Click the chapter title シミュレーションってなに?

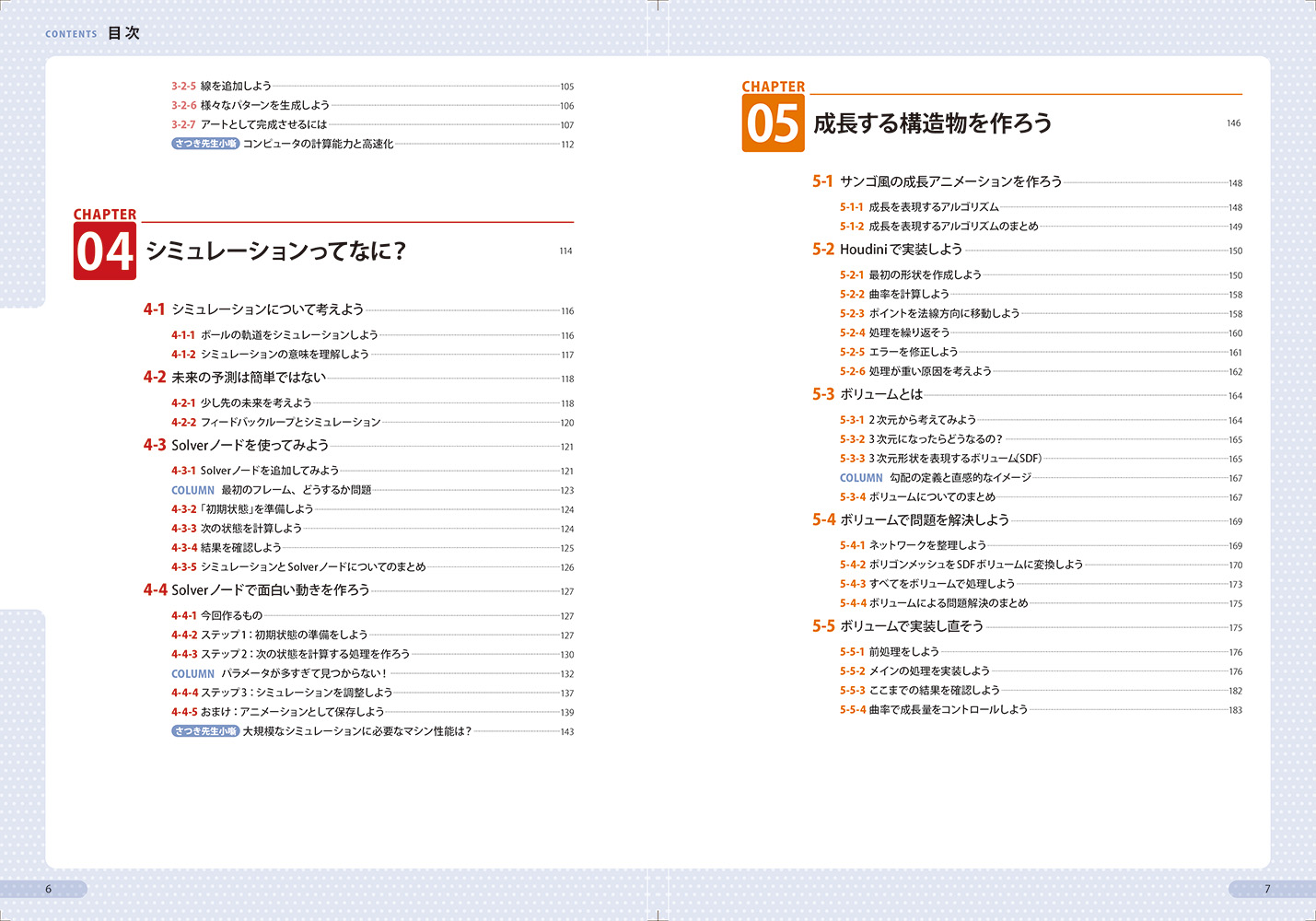point(275,251)
